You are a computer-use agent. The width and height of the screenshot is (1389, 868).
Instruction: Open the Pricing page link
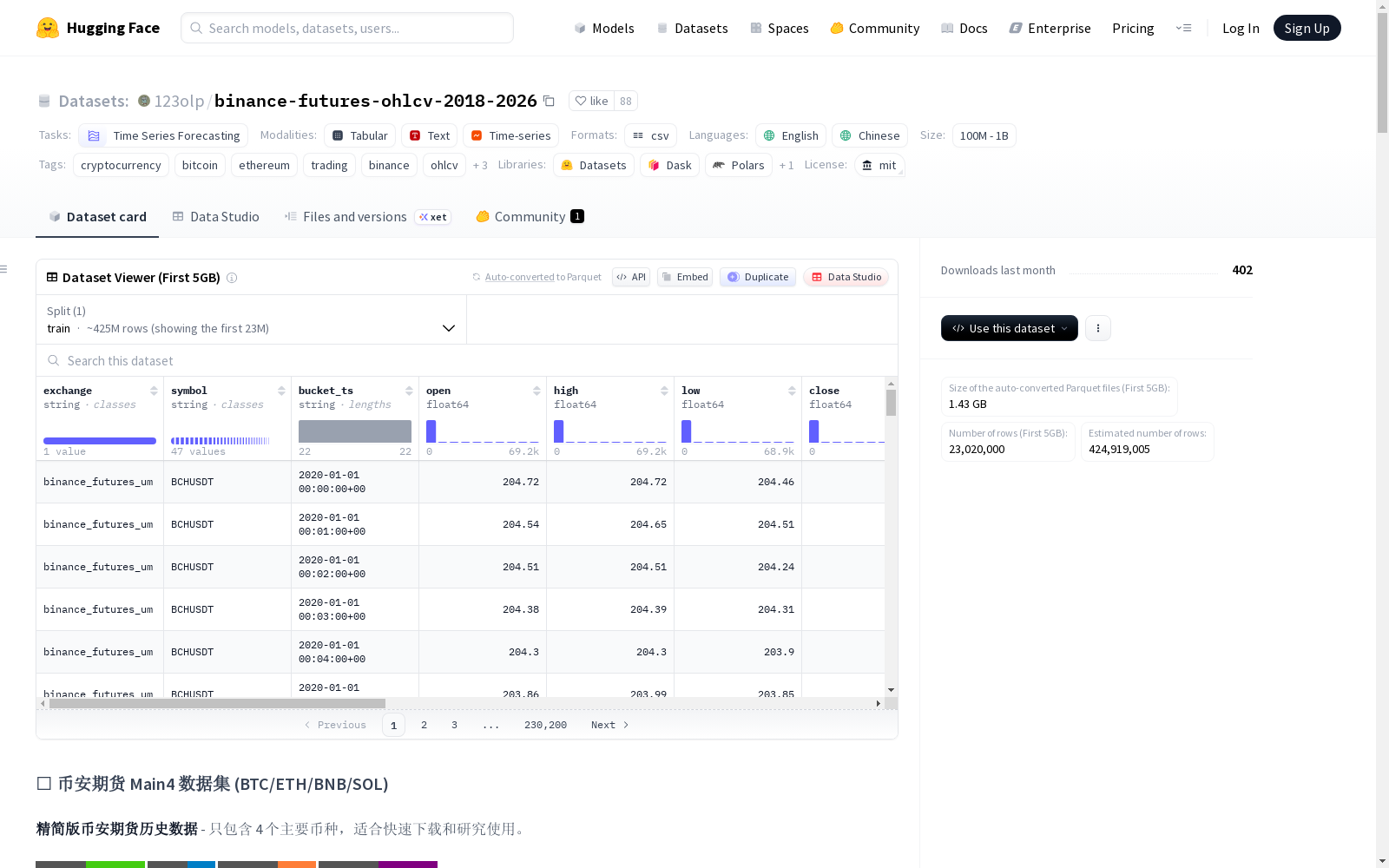click(1133, 28)
